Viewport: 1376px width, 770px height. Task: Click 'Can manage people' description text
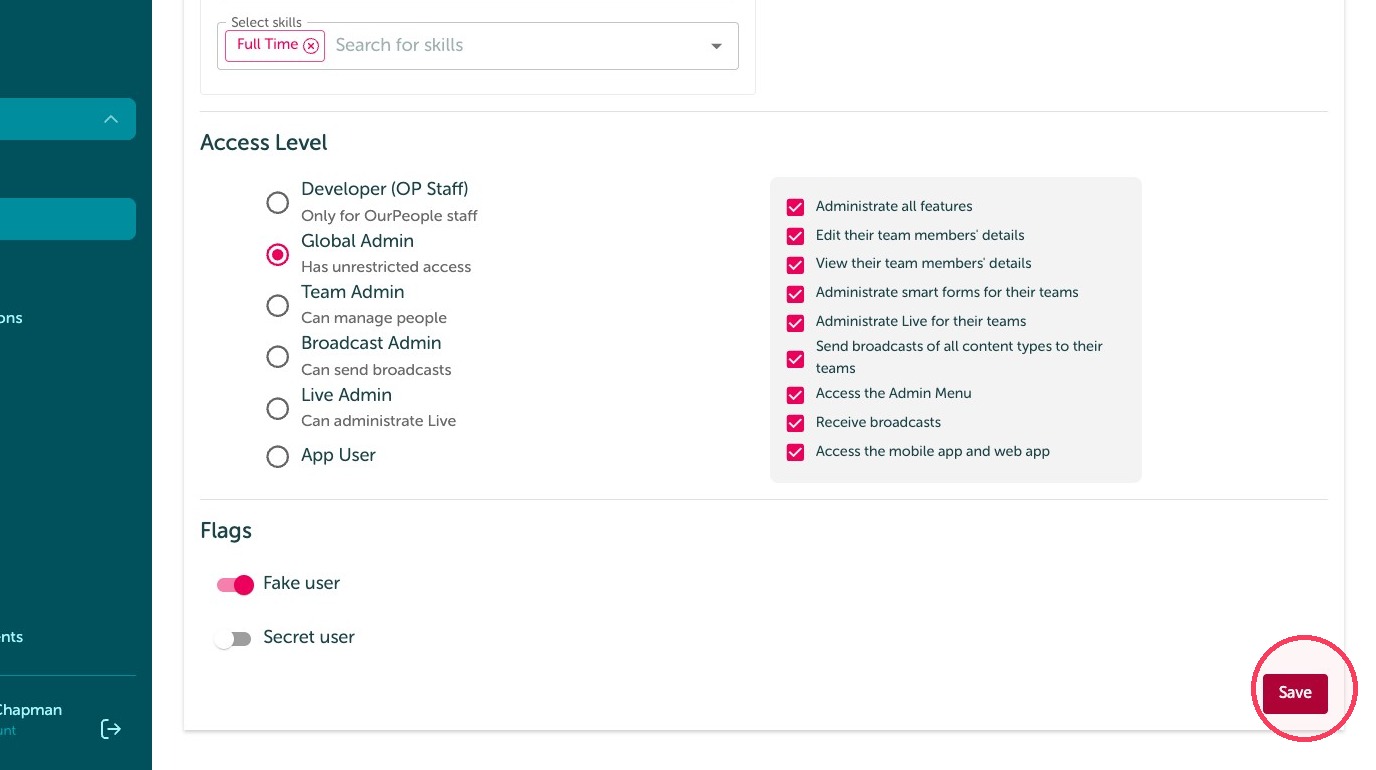[x=374, y=318]
